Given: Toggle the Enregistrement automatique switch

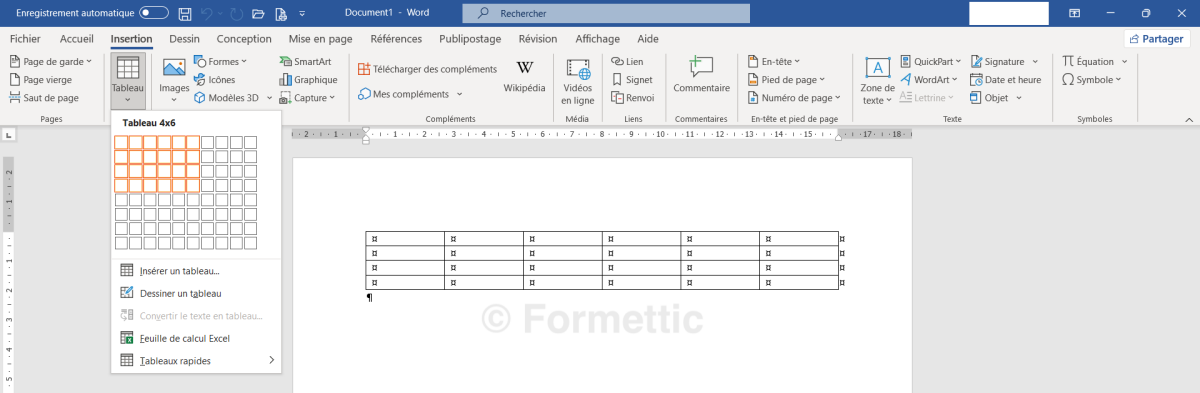Looking at the screenshot, I should coord(154,13).
